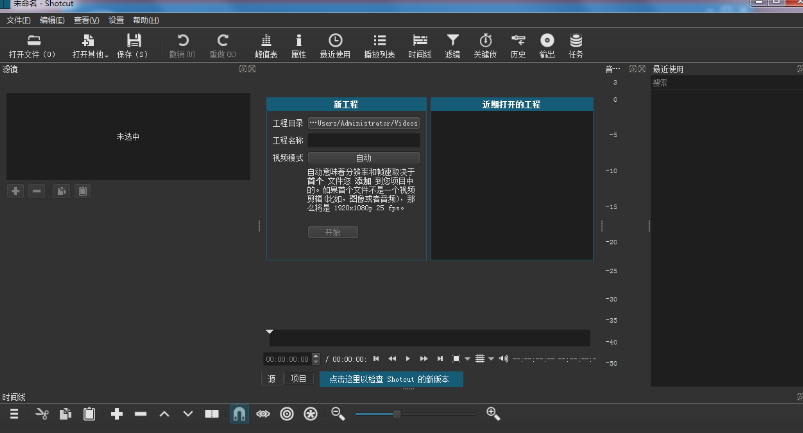
Task: Open the video mode Automatic dropdown
Action: [364, 158]
